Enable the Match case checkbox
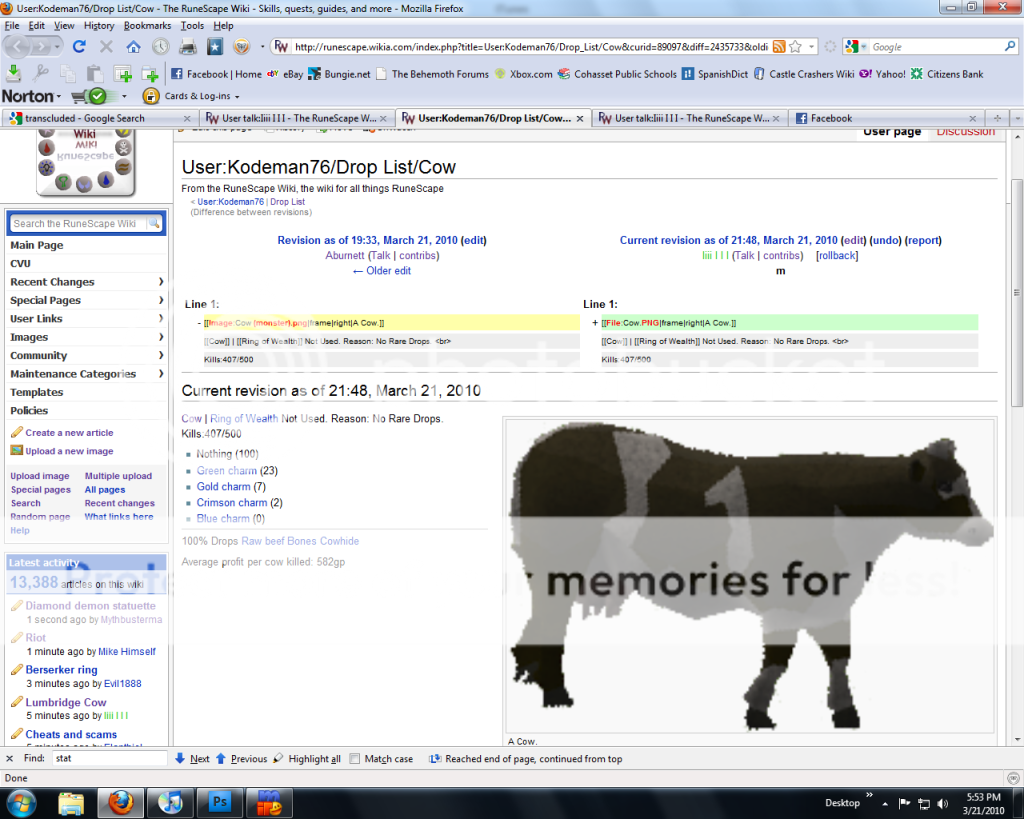This screenshot has width=1024, height=819. [x=355, y=759]
